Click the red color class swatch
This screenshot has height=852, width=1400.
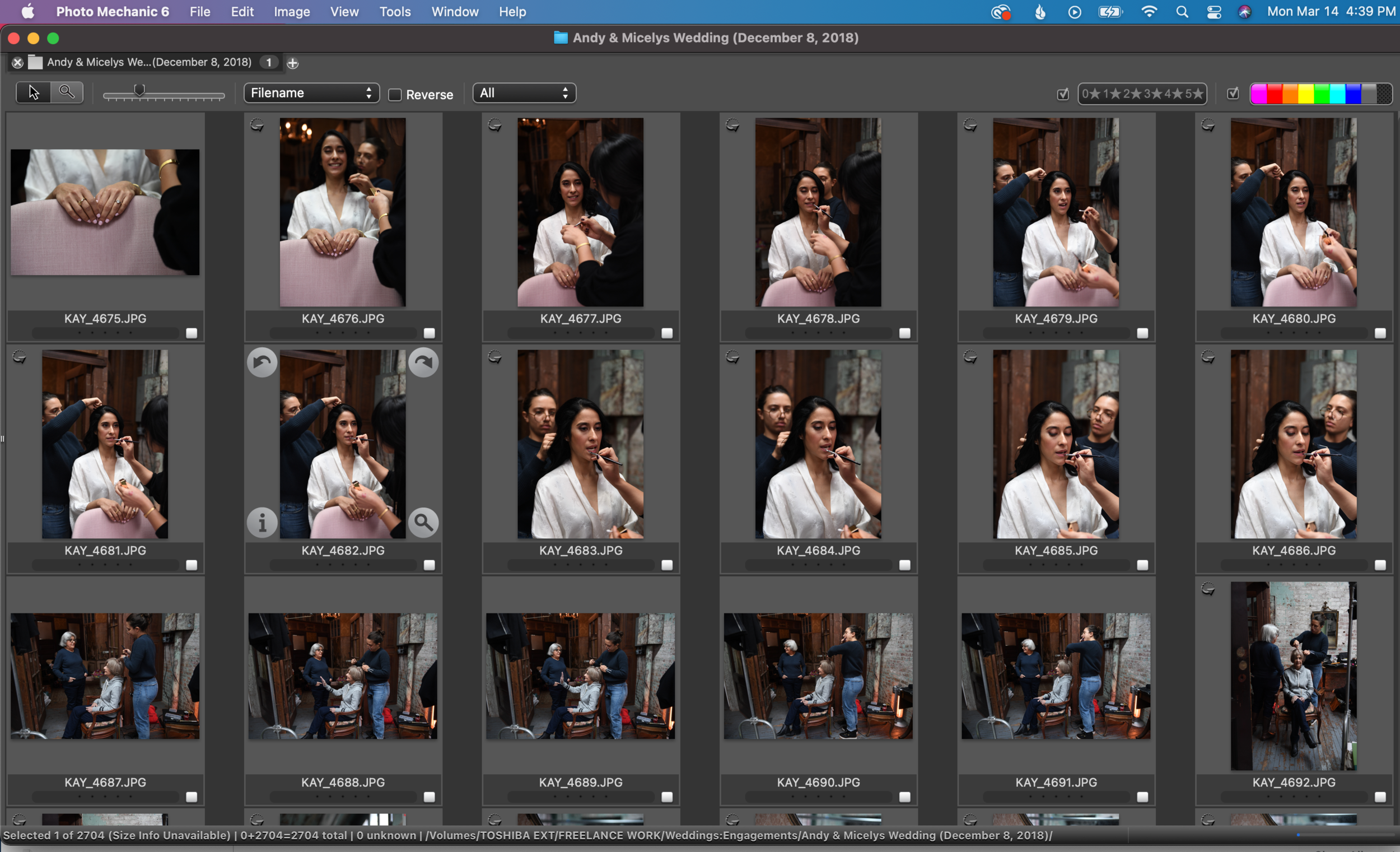pos(1275,94)
